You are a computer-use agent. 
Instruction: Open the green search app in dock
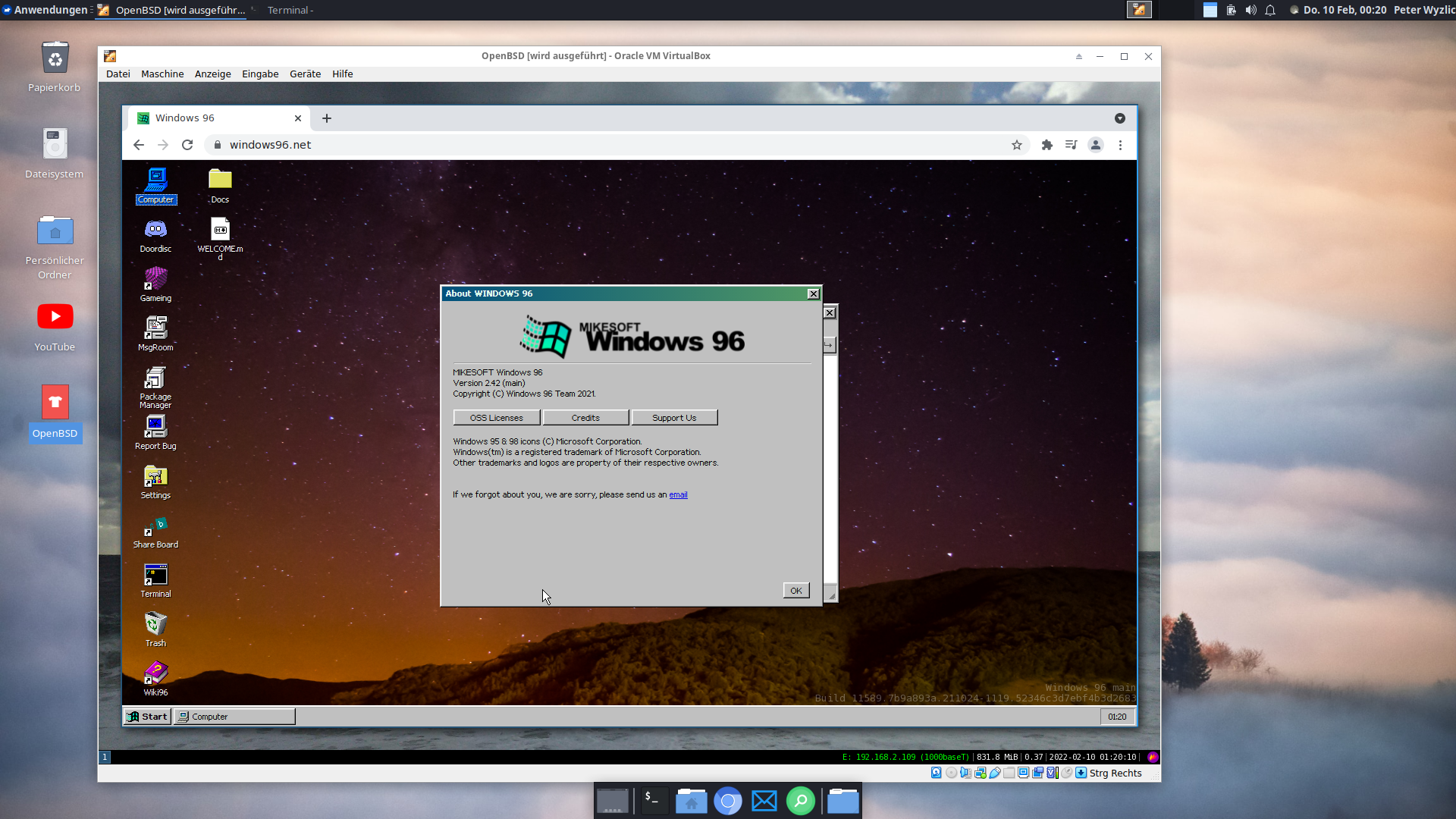[801, 801]
